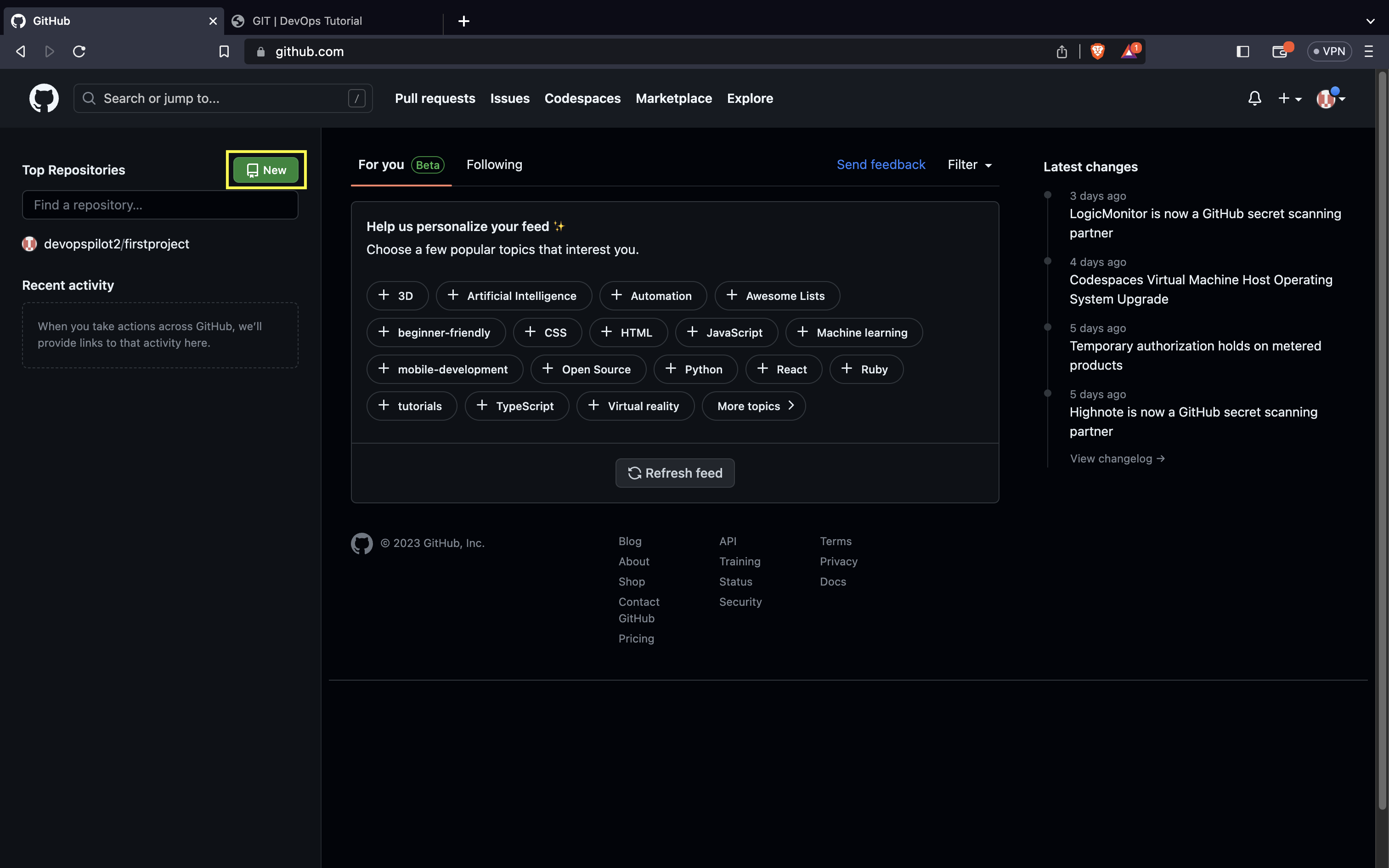1389x868 pixels.
Task: Expand the tab list chevron
Action: point(1370,21)
